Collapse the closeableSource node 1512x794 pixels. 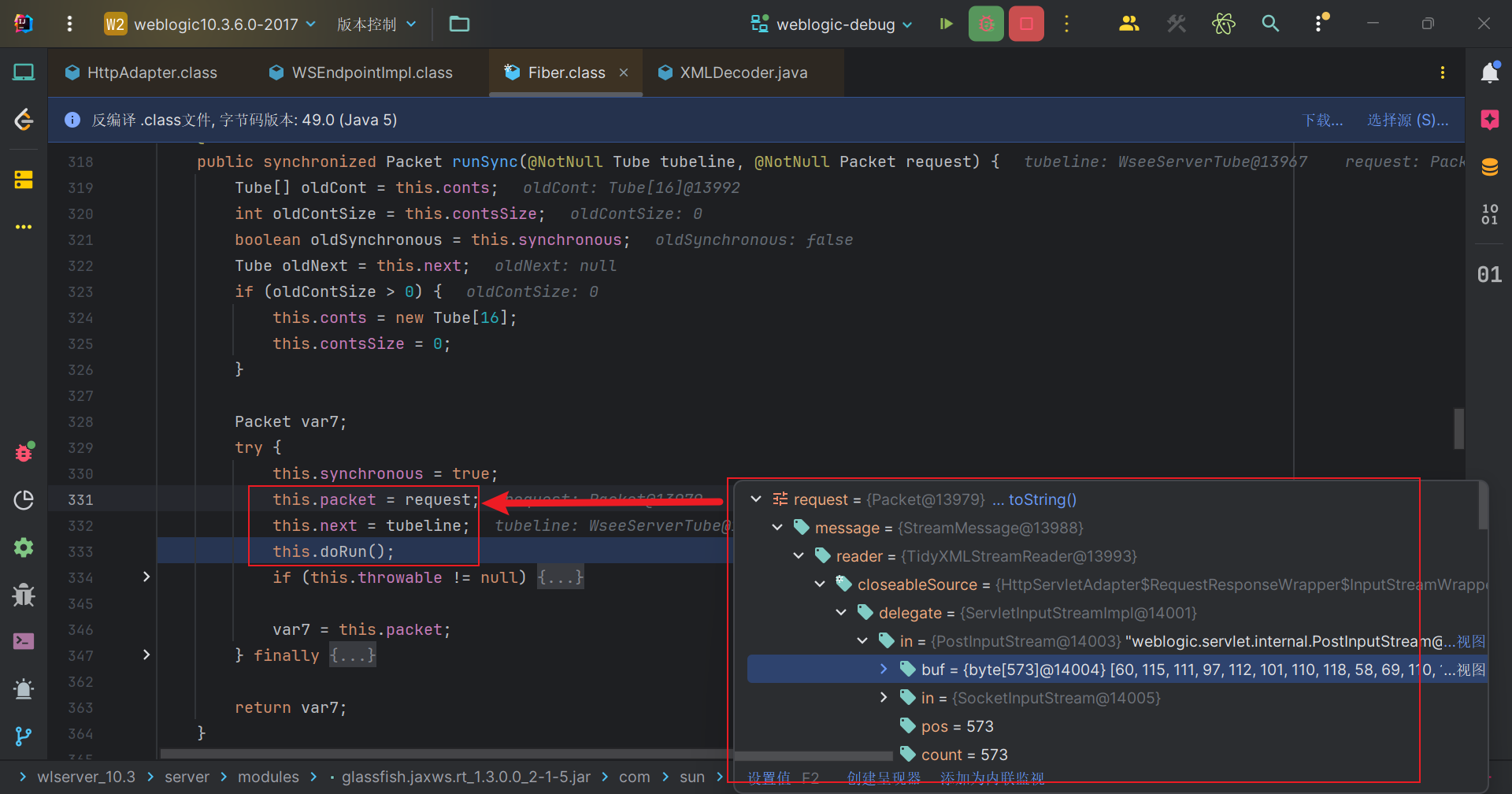pos(820,584)
